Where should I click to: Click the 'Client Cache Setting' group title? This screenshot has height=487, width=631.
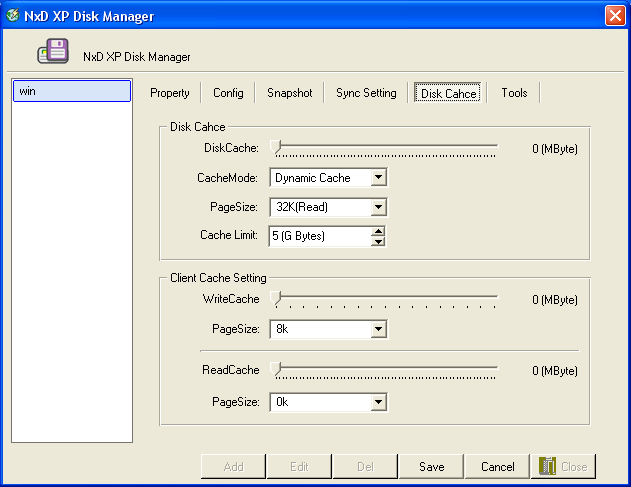(218, 278)
